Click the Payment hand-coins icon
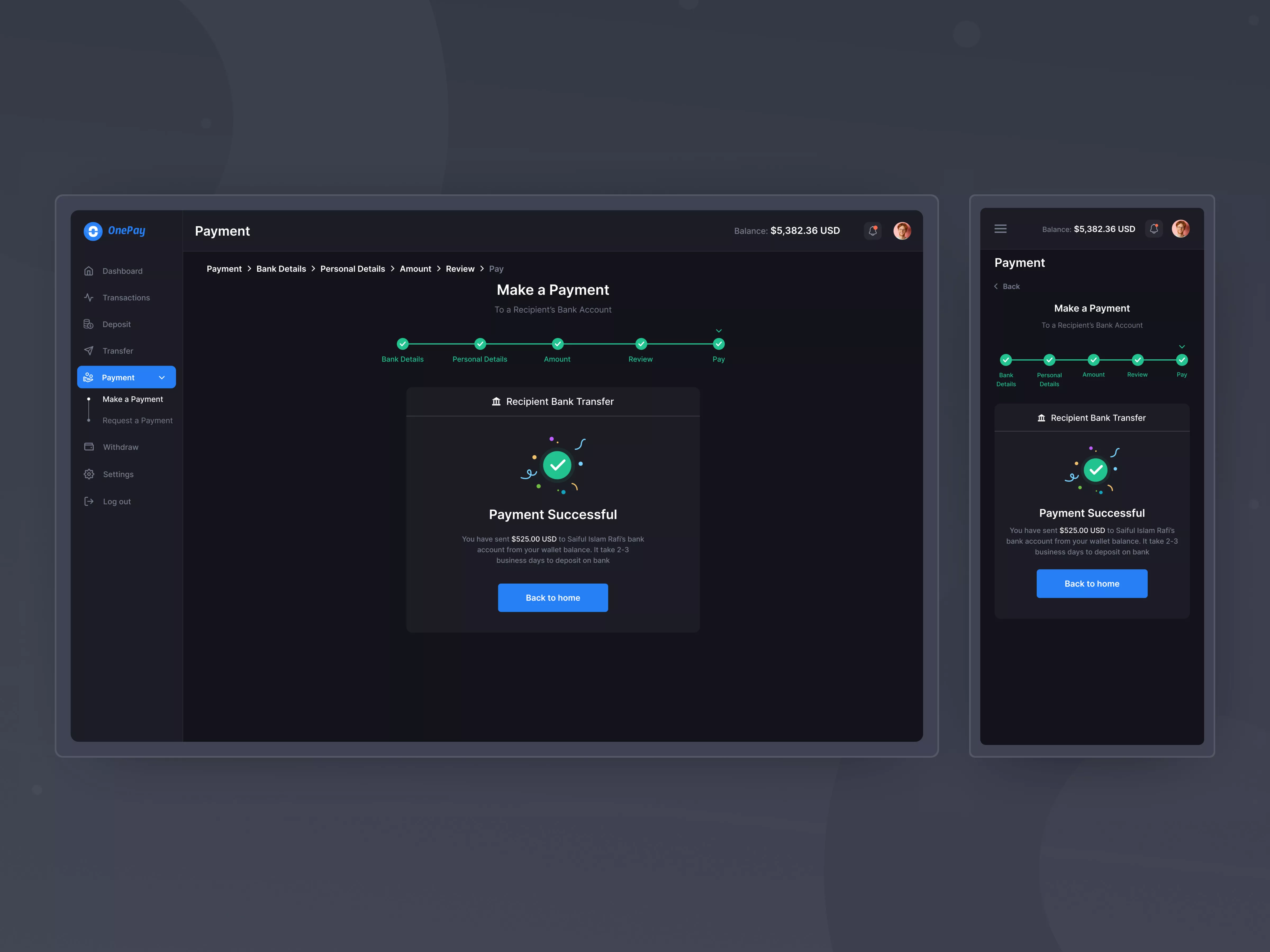 click(88, 377)
